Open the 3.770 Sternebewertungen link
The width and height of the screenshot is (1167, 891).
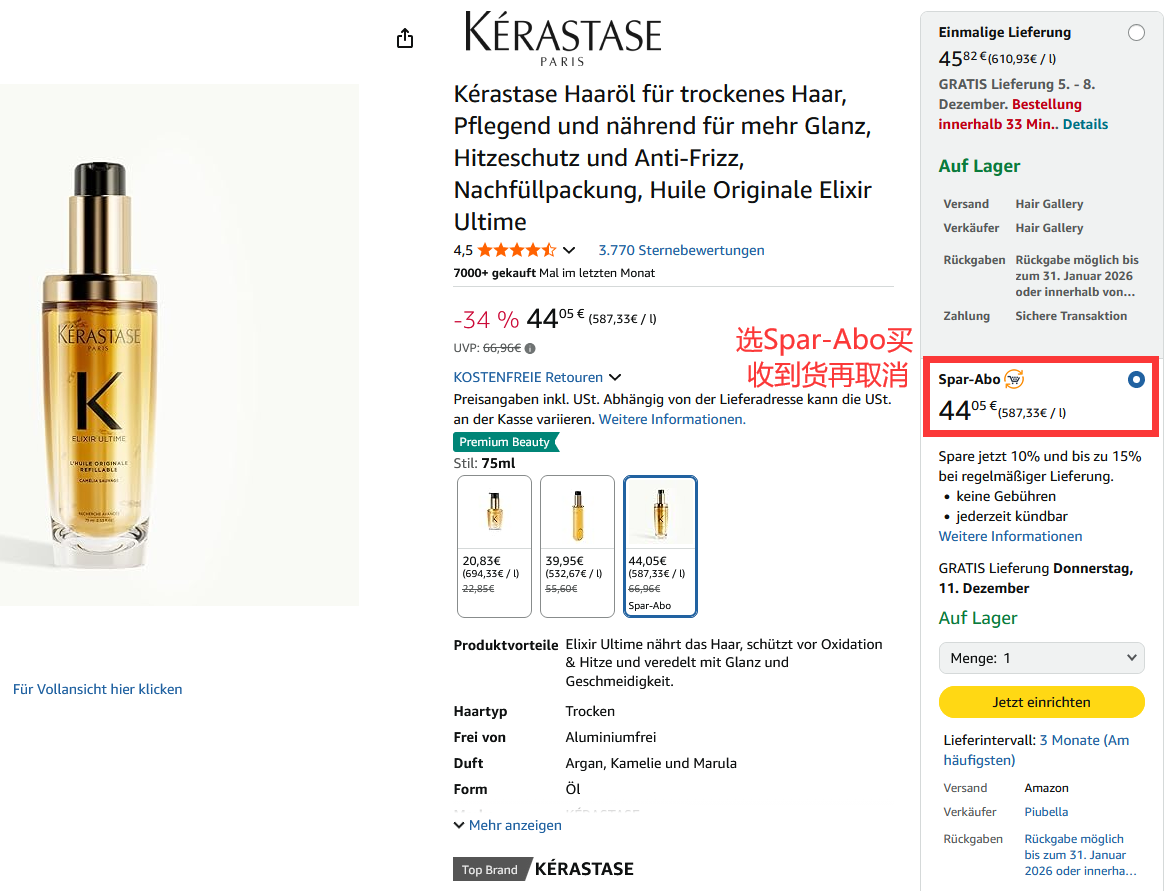coord(681,250)
